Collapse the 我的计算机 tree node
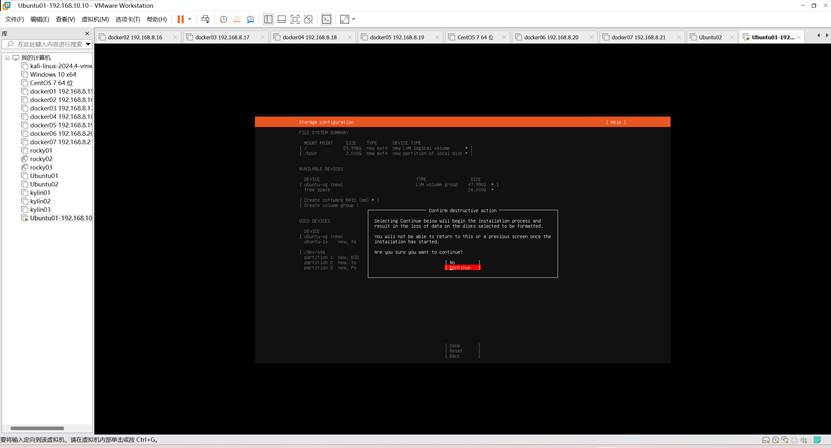The height and width of the screenshot is (448, 831). pyautogui.click(x=7, y=57)
